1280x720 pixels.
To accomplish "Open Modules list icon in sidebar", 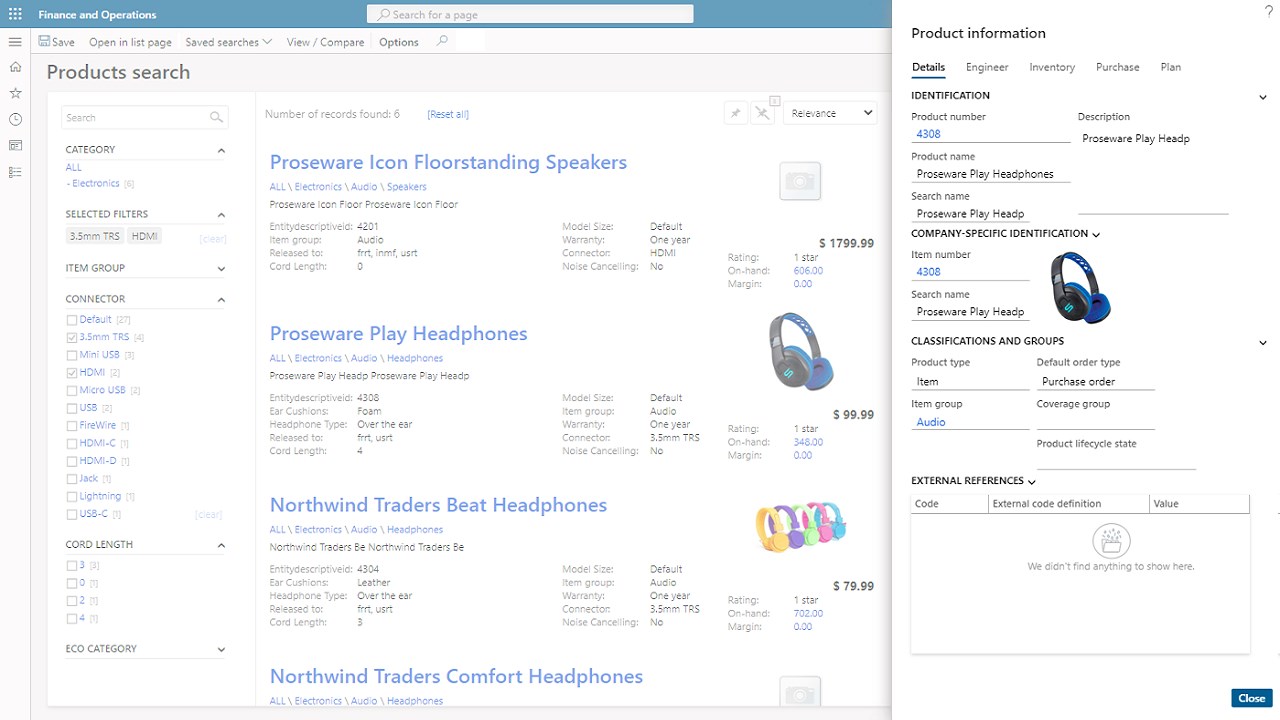I will pos(15,172).
